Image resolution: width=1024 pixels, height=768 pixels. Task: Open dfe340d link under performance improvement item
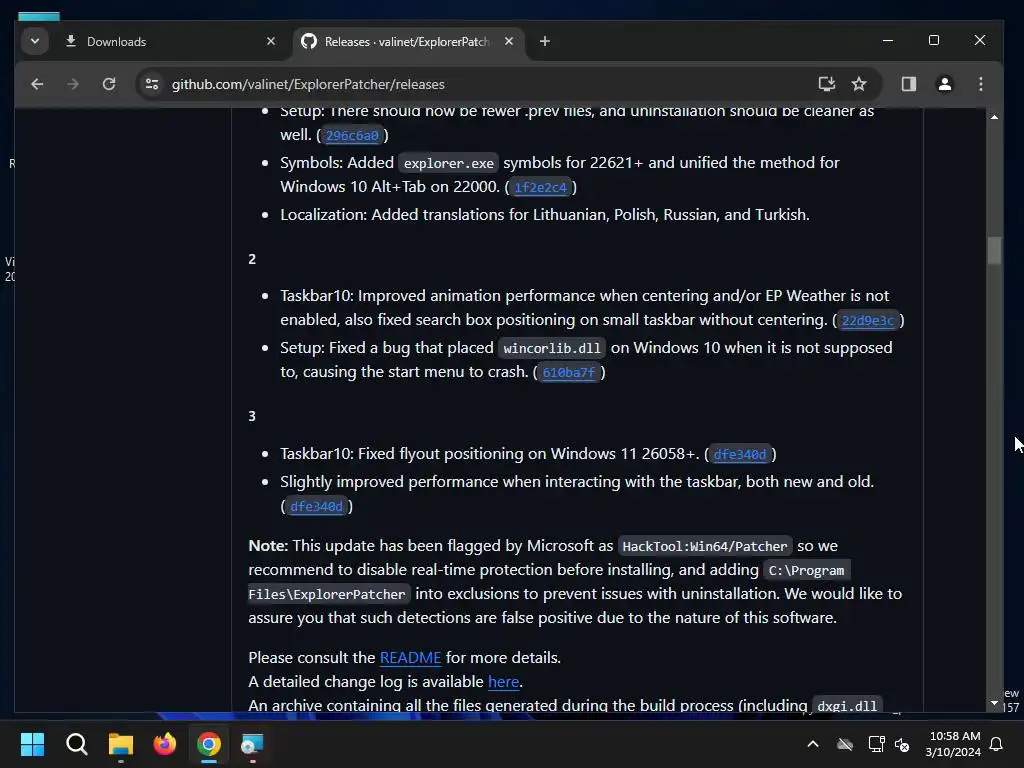pos(316,507)
